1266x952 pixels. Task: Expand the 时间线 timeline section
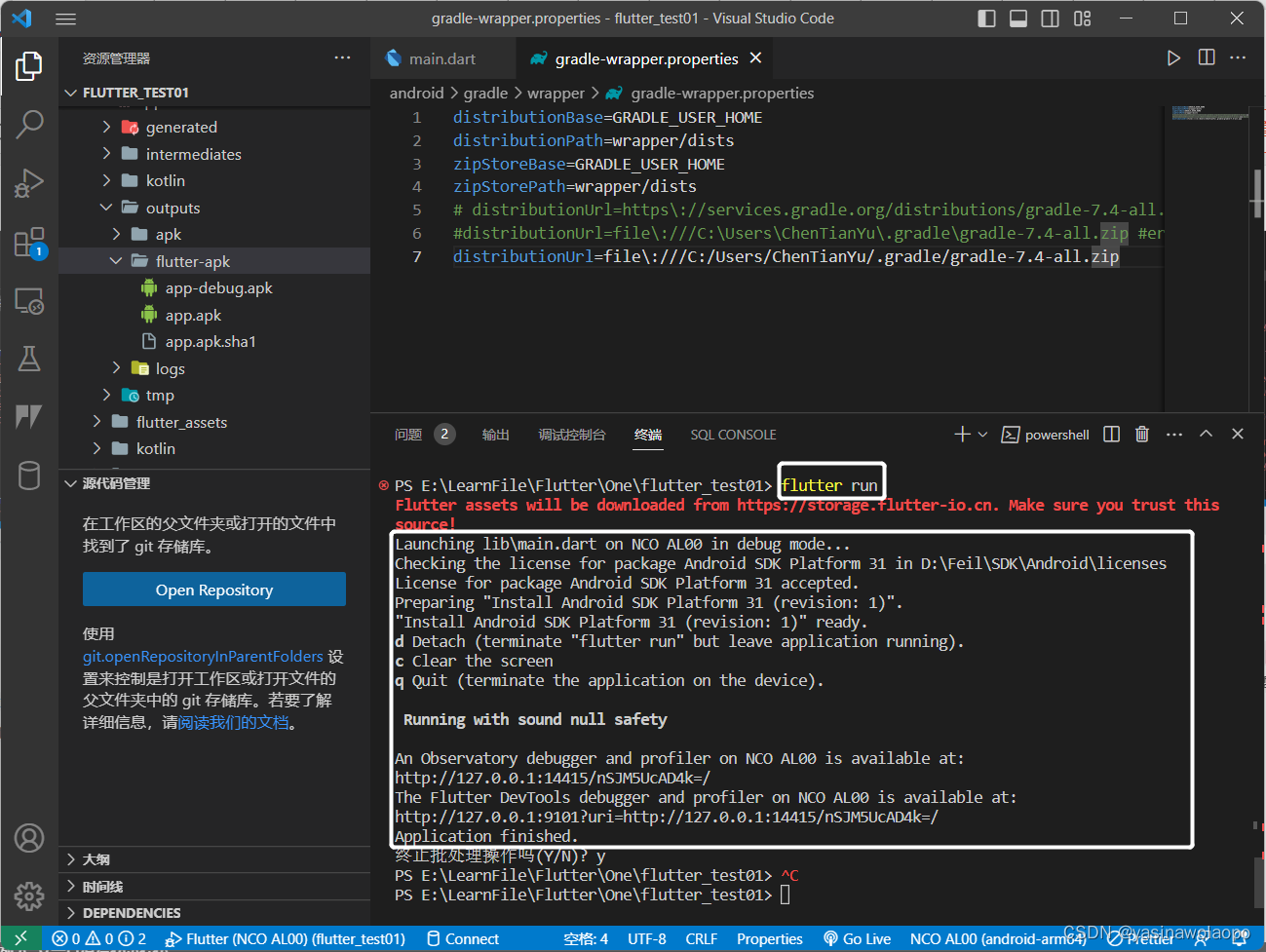pyautogui.click(x=214, y=887)
